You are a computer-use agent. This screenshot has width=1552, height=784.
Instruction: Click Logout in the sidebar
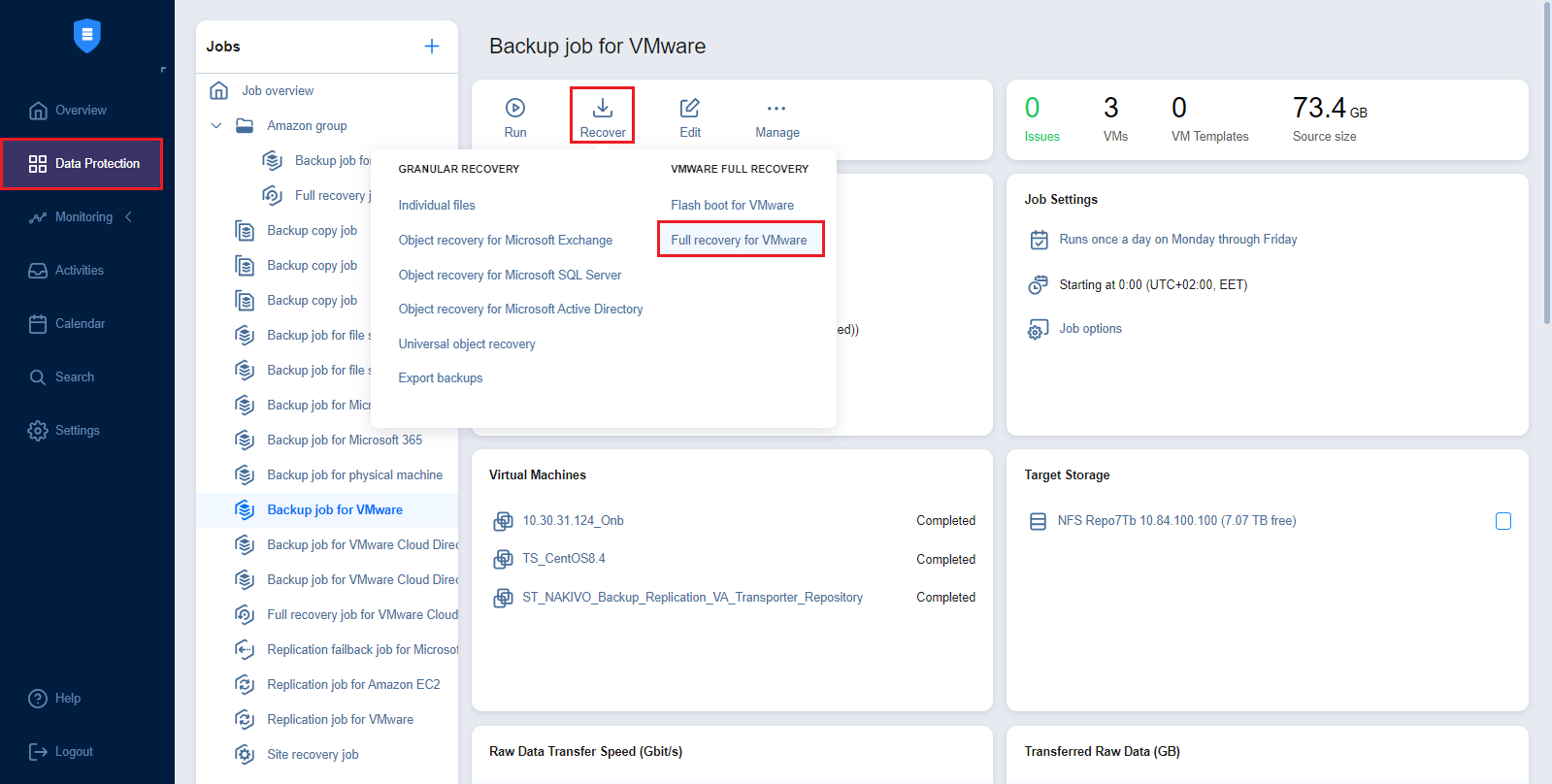click(x=74, y=752)
